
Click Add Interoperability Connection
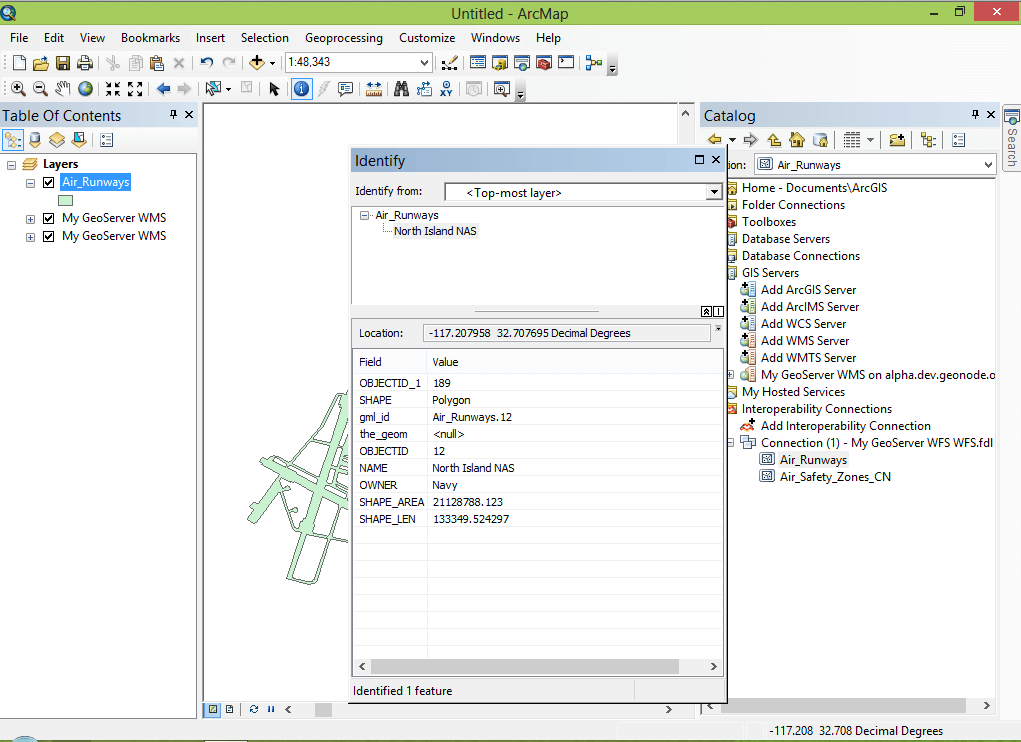click(x=846, y=426)
